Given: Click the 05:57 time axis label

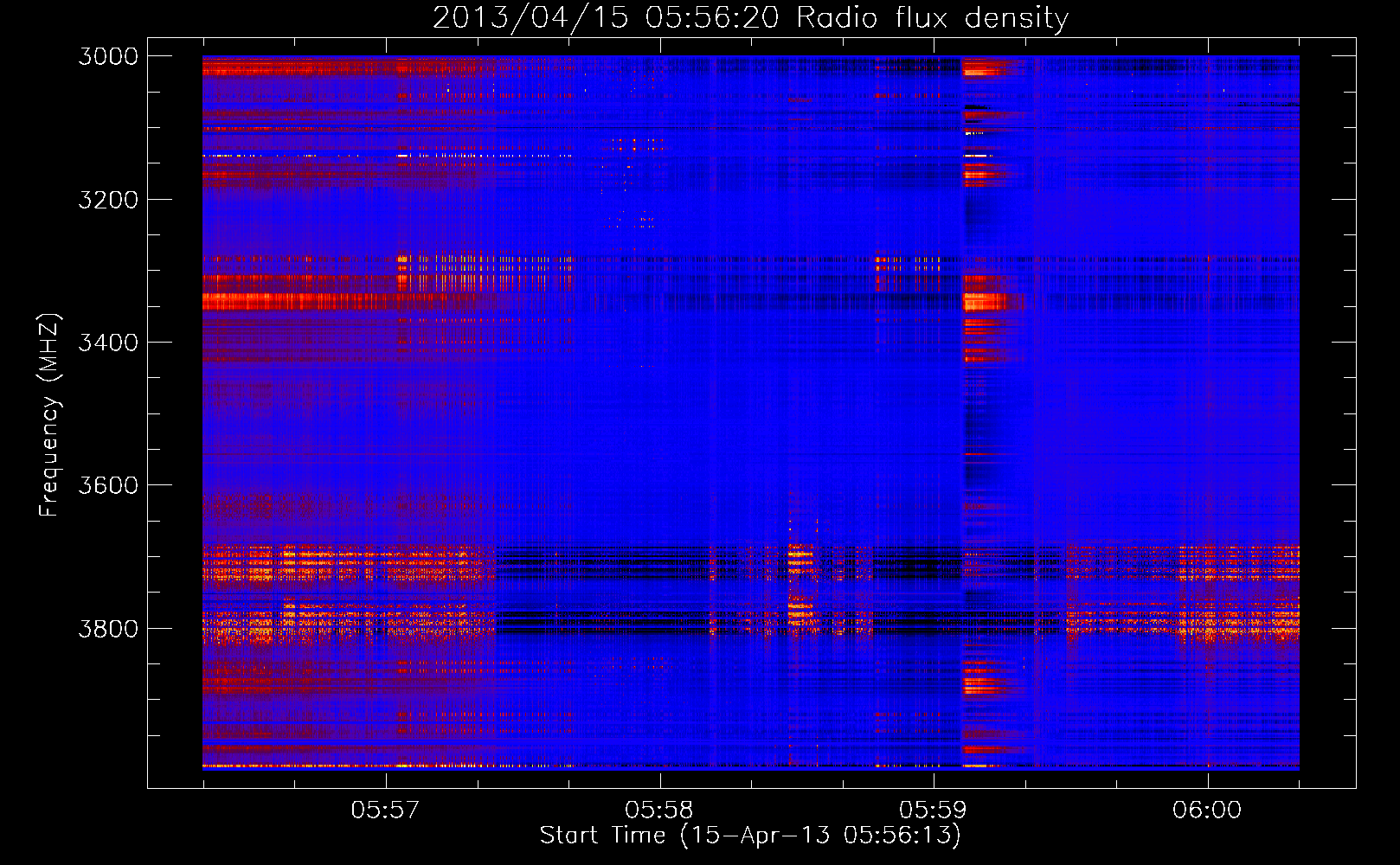Looking at the screenshot, I should [386, 811].
